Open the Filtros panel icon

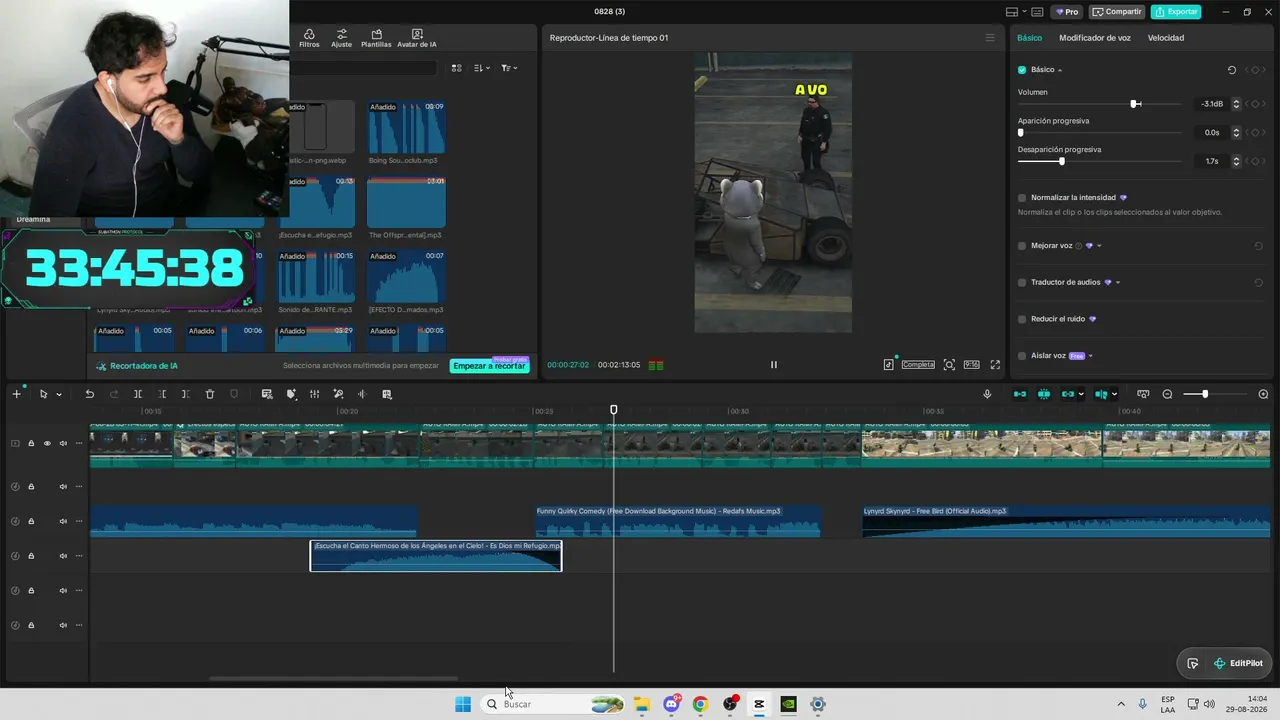click(309, 38)
